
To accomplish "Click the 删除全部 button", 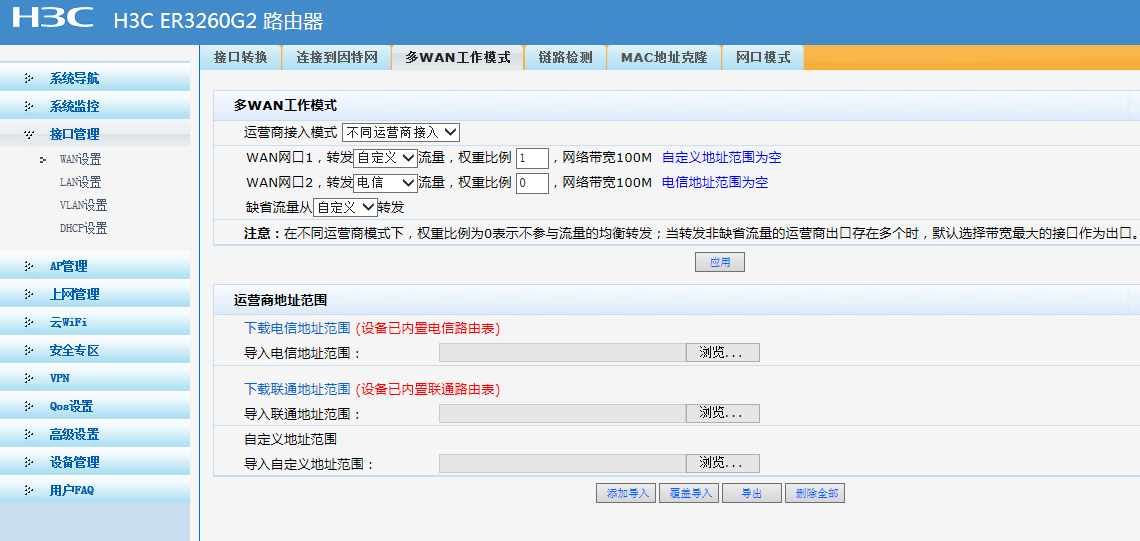I will point(815,493).
